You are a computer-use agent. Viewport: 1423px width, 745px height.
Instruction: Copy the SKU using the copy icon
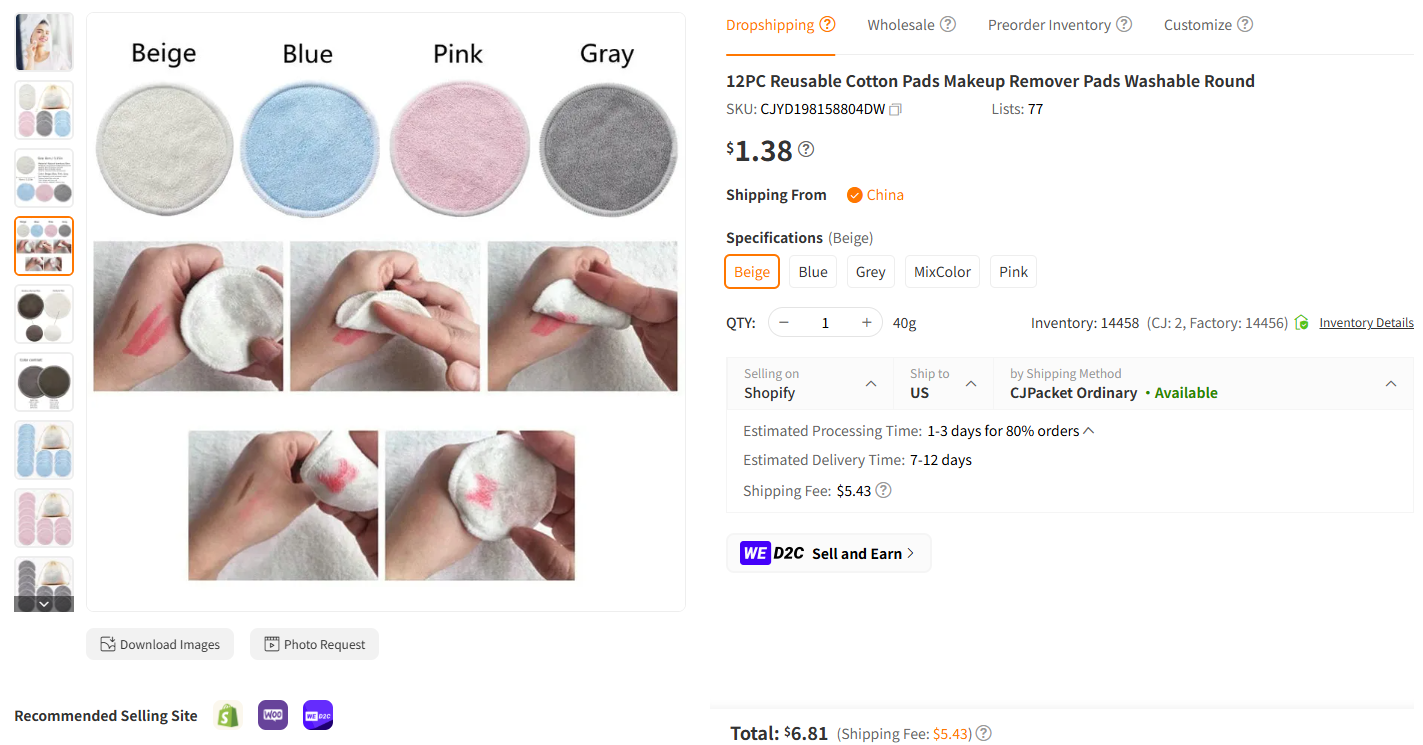tap(895, 109)
